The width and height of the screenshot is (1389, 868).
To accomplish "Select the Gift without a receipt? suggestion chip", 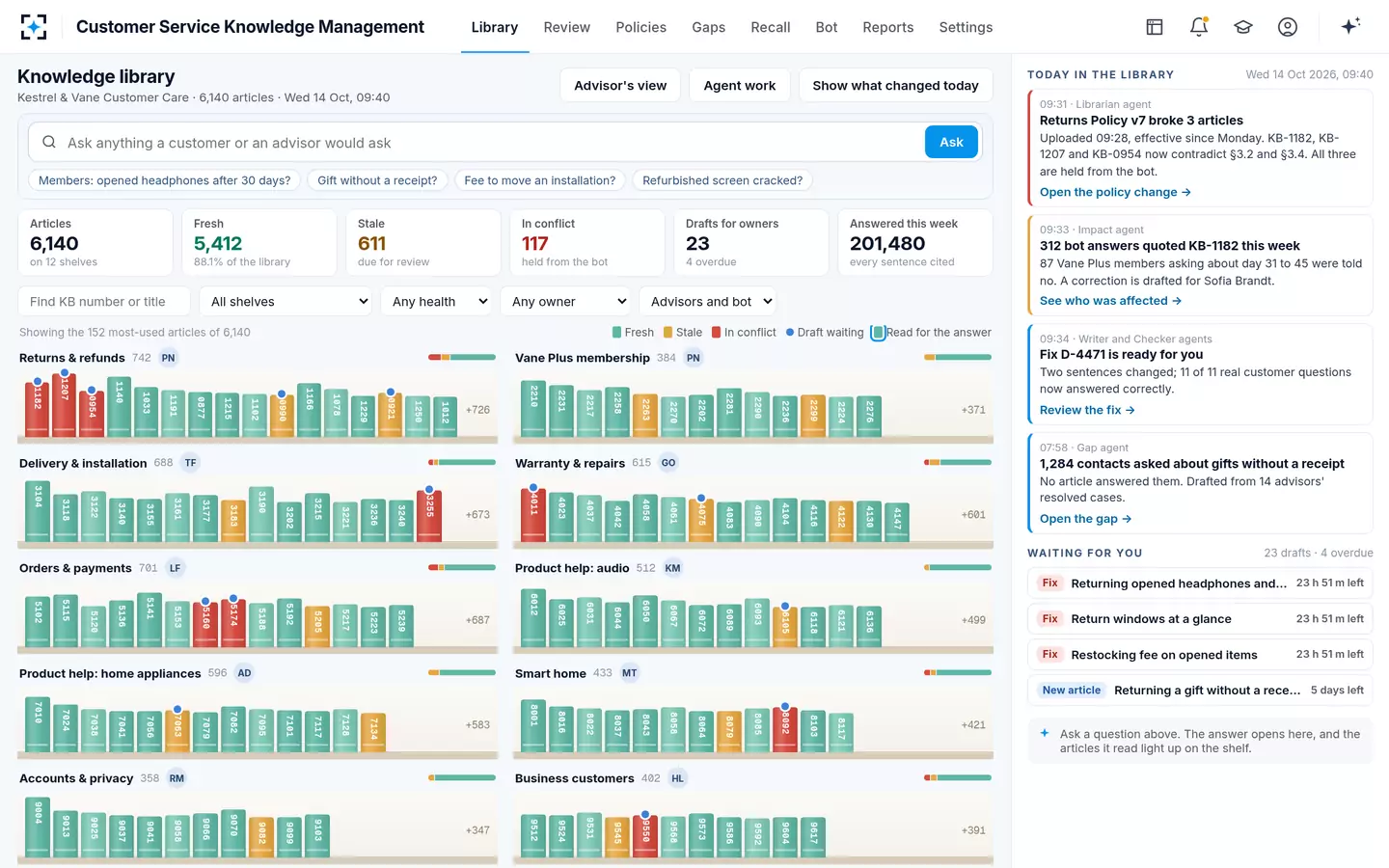I will point(377,180).
